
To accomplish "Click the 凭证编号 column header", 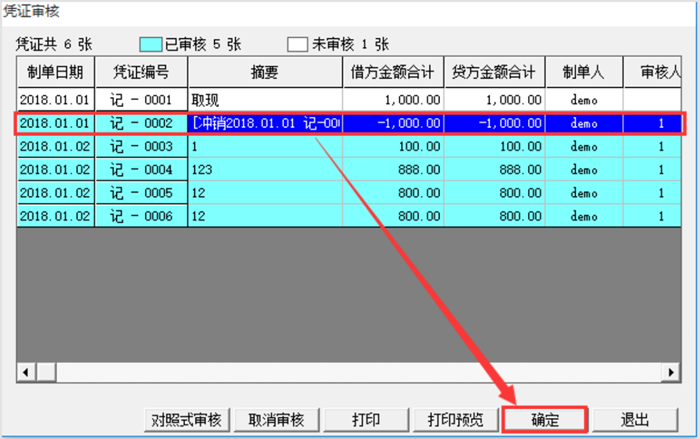I will coord(141,72).
